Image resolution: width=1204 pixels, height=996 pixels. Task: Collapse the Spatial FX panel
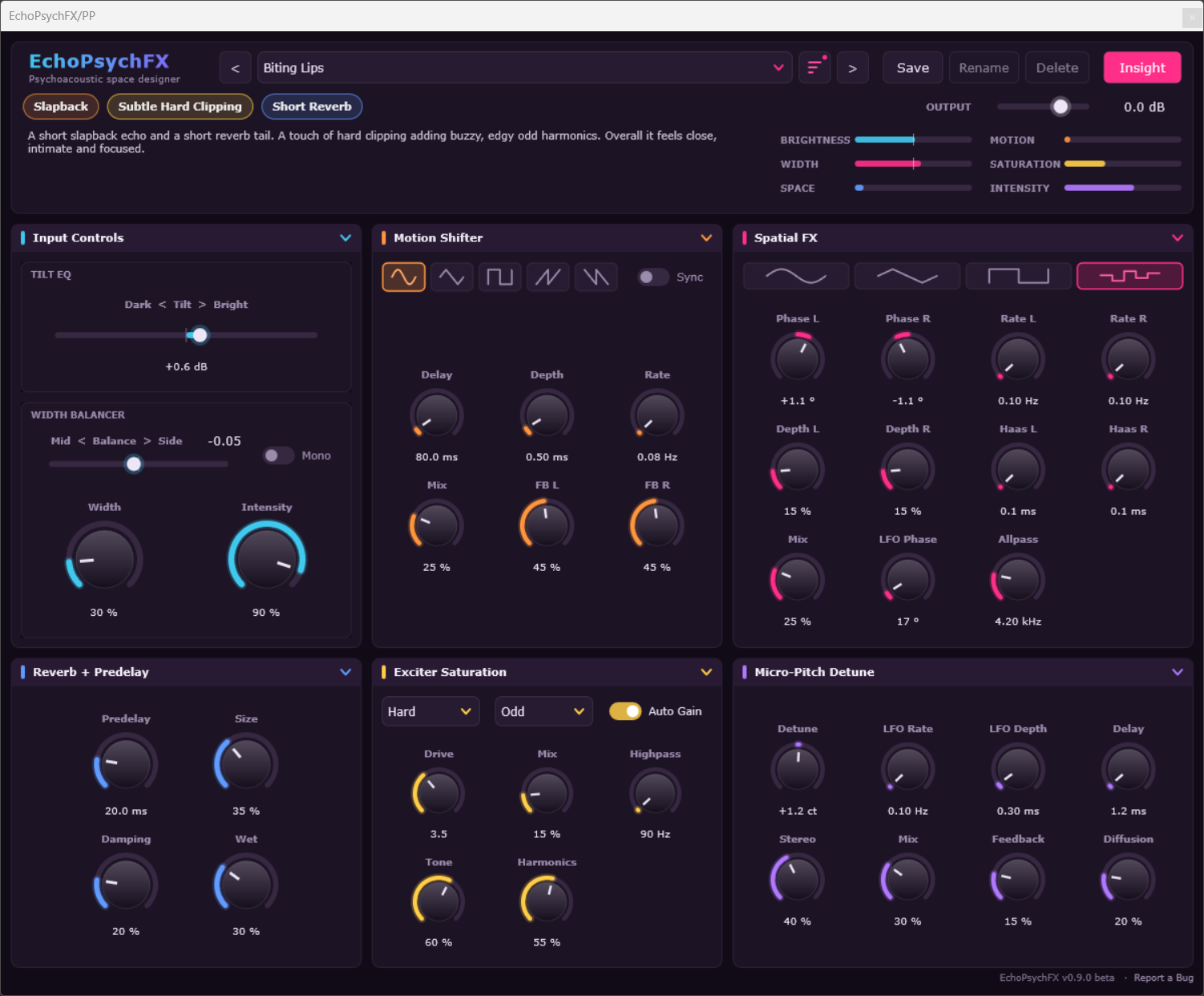click(1178, 237)
